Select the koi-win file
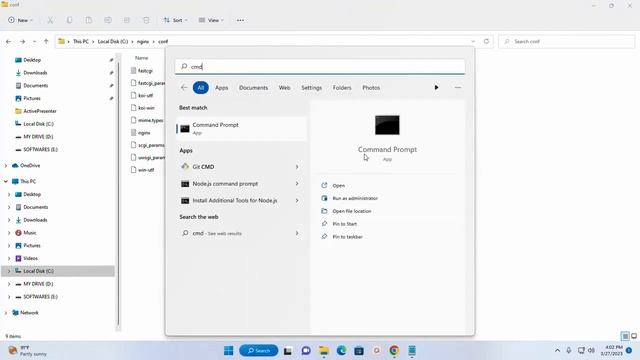Image resolution: width=640 pixels, height=360 pixels. pos(146,108)
